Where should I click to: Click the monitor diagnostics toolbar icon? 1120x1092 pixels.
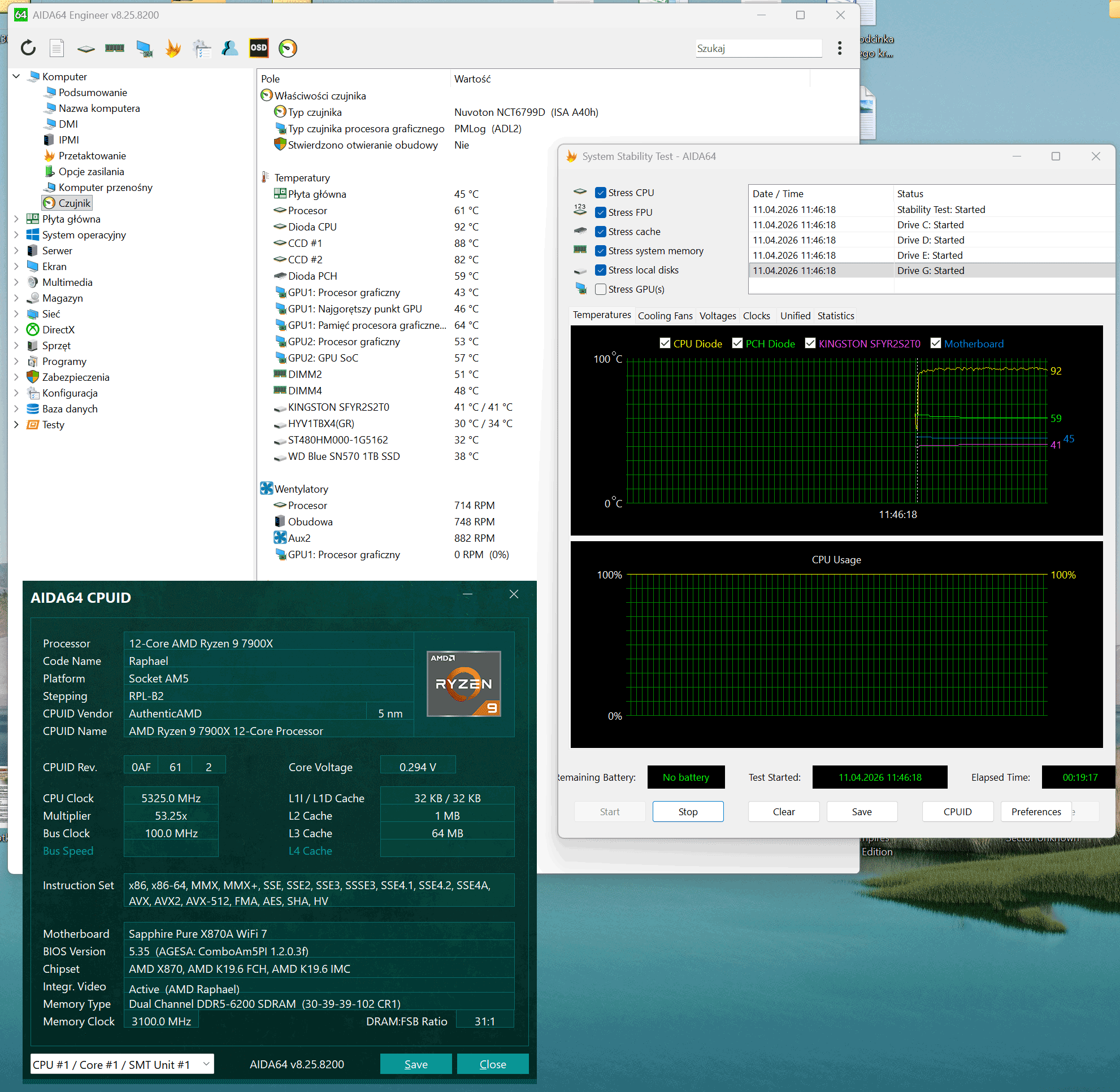click(x=144, y=48)
